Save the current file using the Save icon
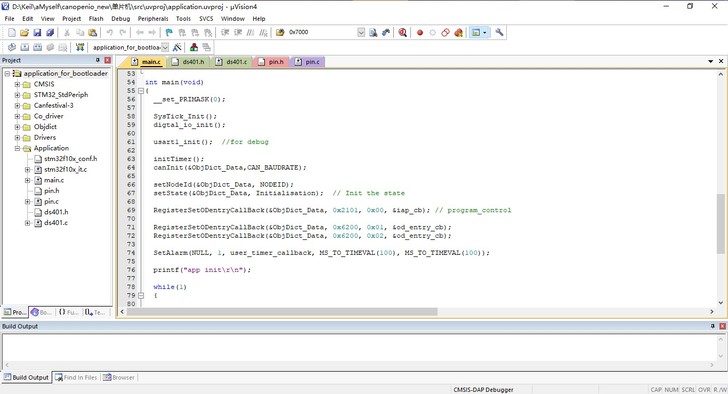The image size is (728, 394). click(x=37, y=32)
